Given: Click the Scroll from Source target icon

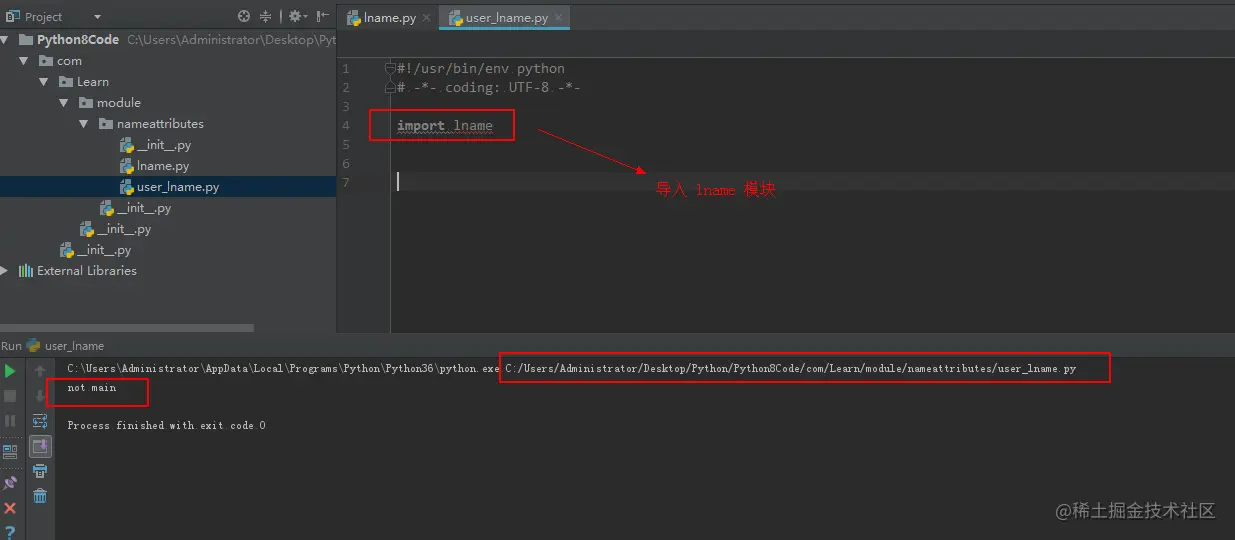Looking at the screenshot, I should click(244, 16).
